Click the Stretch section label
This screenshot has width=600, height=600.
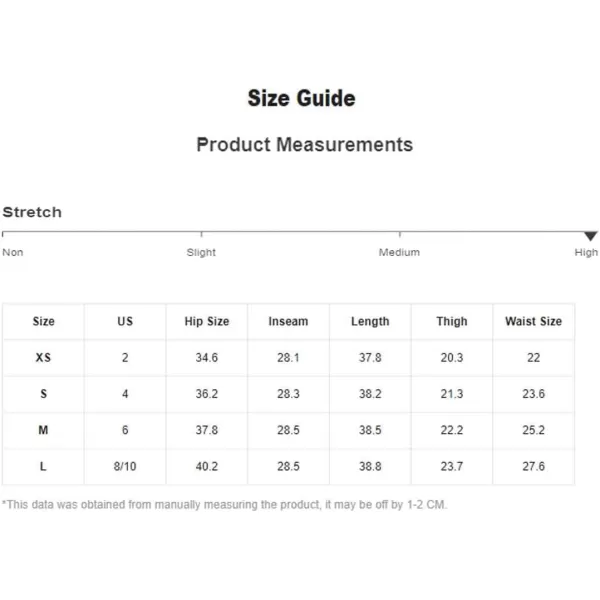tap(32, 212)
